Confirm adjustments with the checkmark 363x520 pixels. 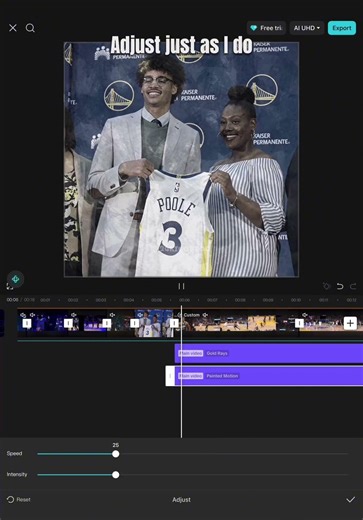[x=350, y=499]
